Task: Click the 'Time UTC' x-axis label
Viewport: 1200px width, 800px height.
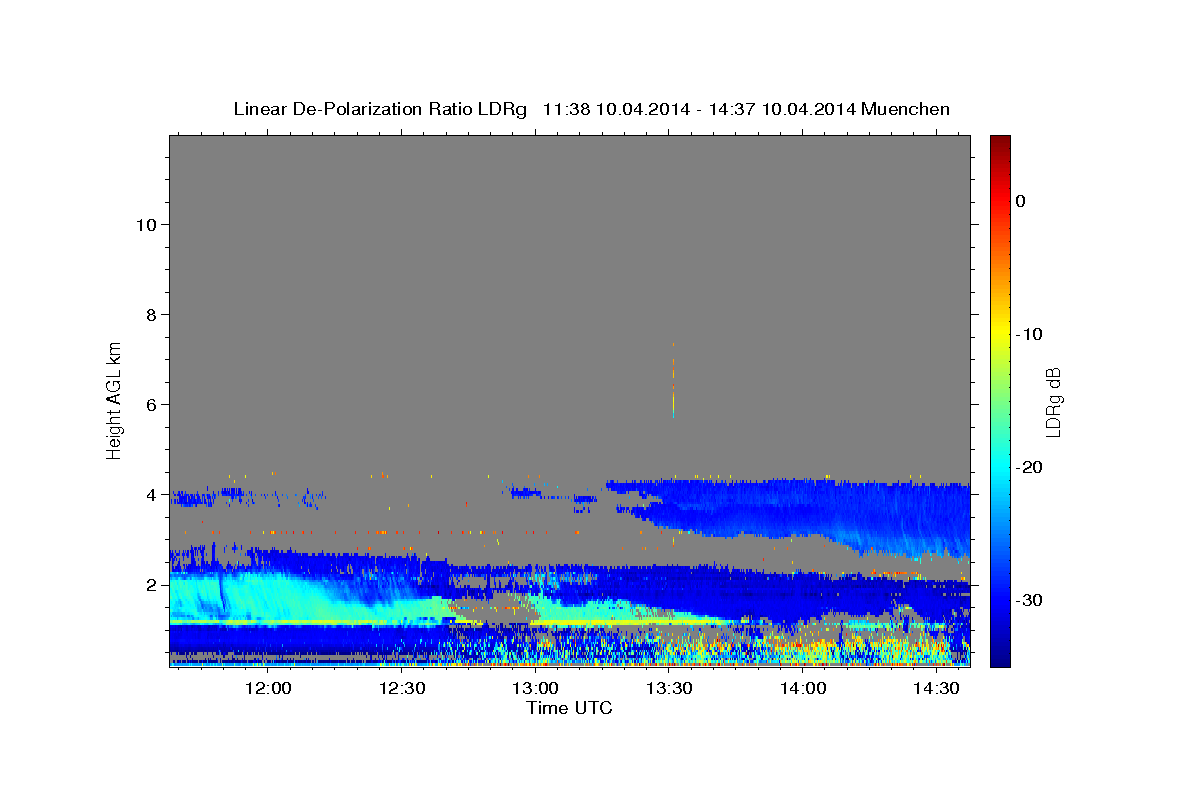Action: pos(569,708)
